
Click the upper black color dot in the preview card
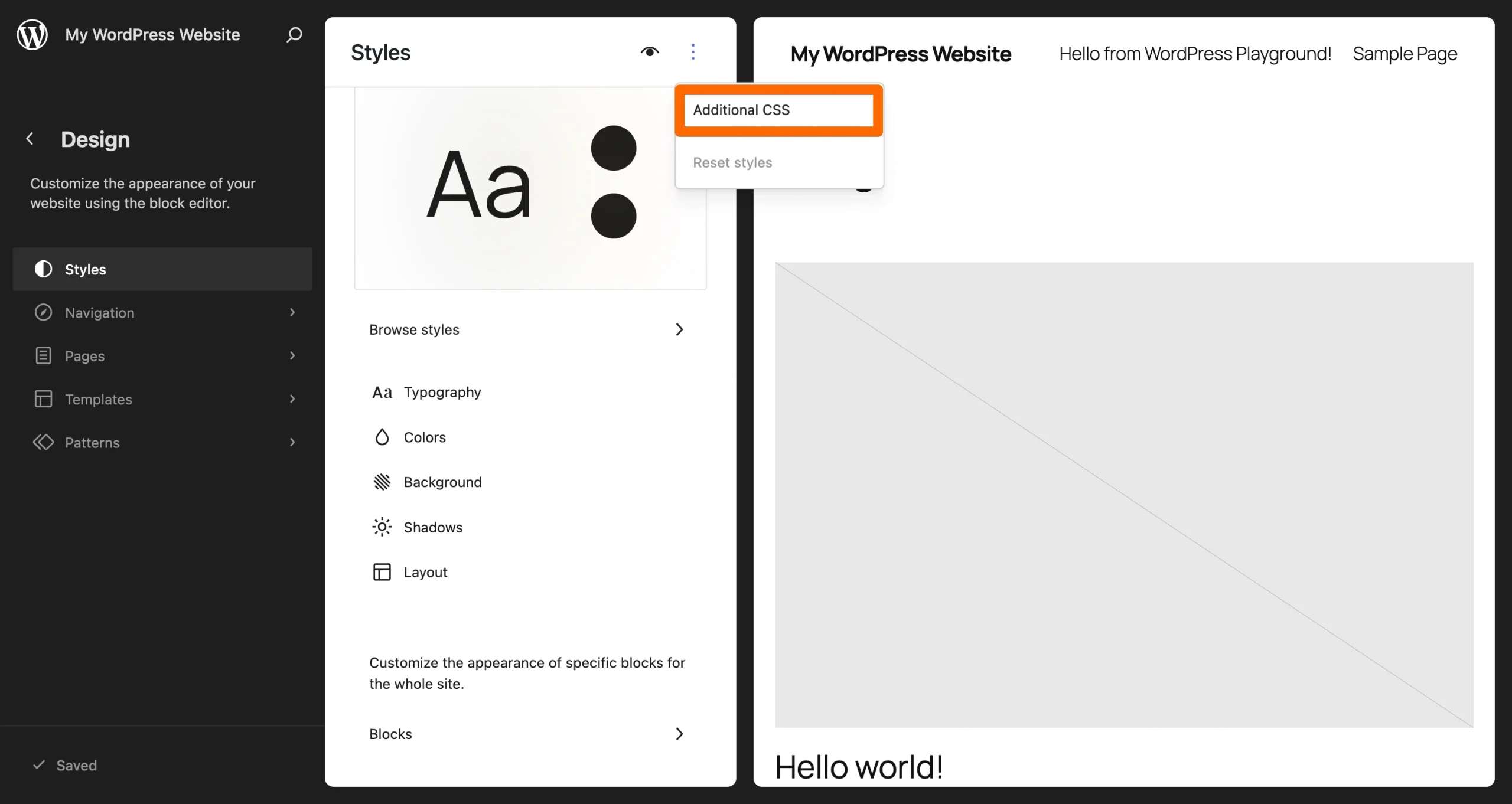(x=614, y=148)
